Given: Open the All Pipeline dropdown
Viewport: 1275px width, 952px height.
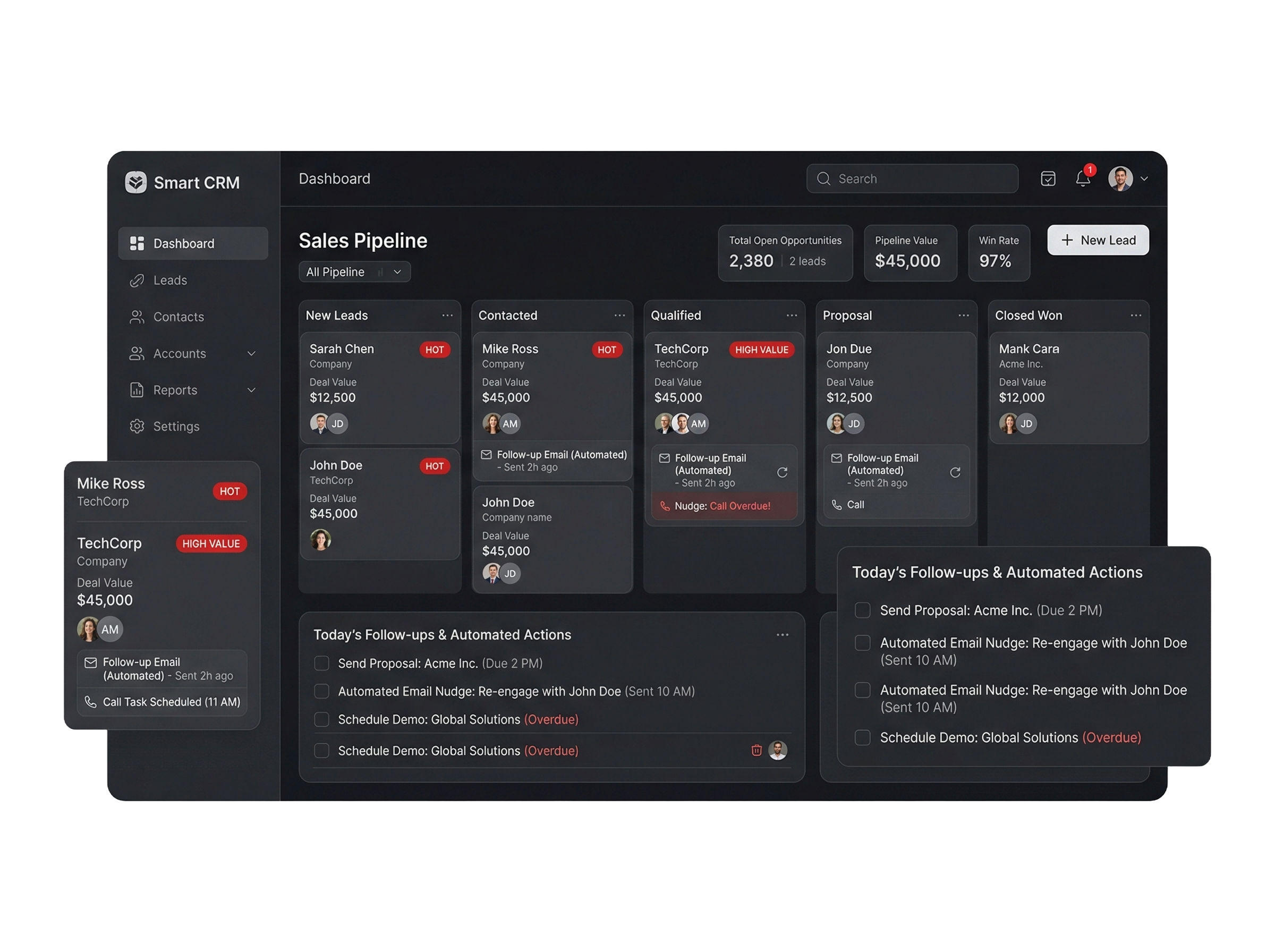Looking at the screenshot, I should click(354, 272).
